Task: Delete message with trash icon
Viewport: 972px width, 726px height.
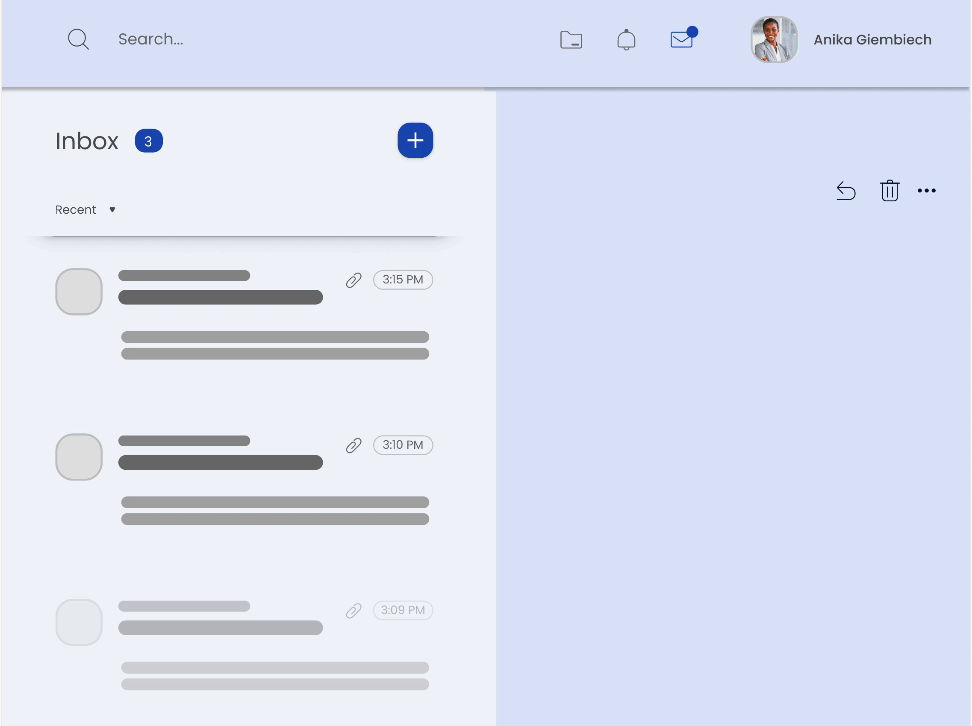Action: tap(890, 190)
